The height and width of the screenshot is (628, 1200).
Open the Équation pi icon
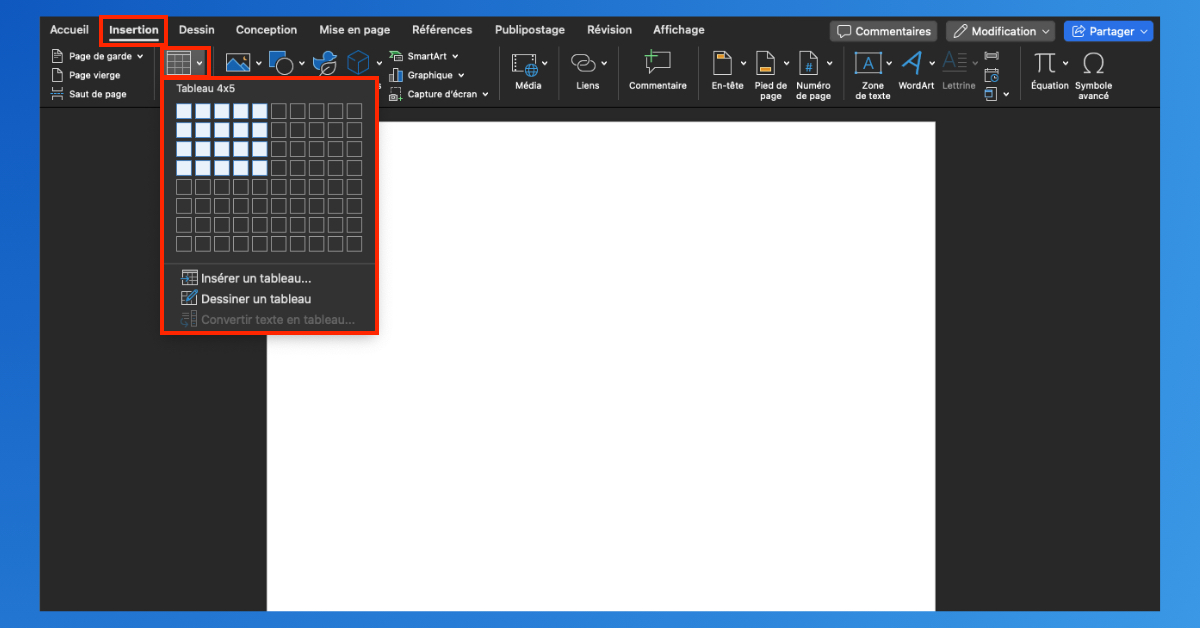click(x=1049, y=70)
